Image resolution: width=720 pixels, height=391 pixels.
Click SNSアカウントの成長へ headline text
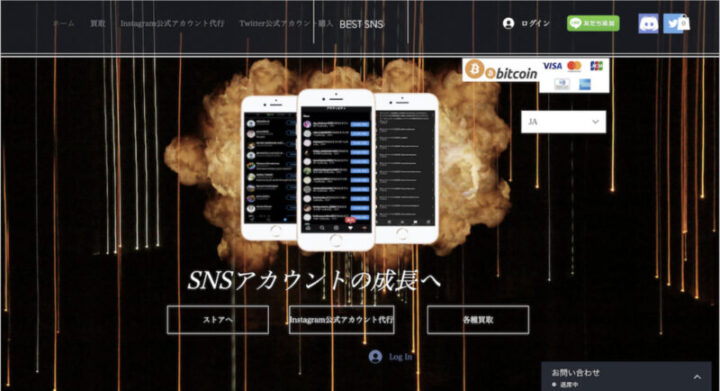(315, 280)
